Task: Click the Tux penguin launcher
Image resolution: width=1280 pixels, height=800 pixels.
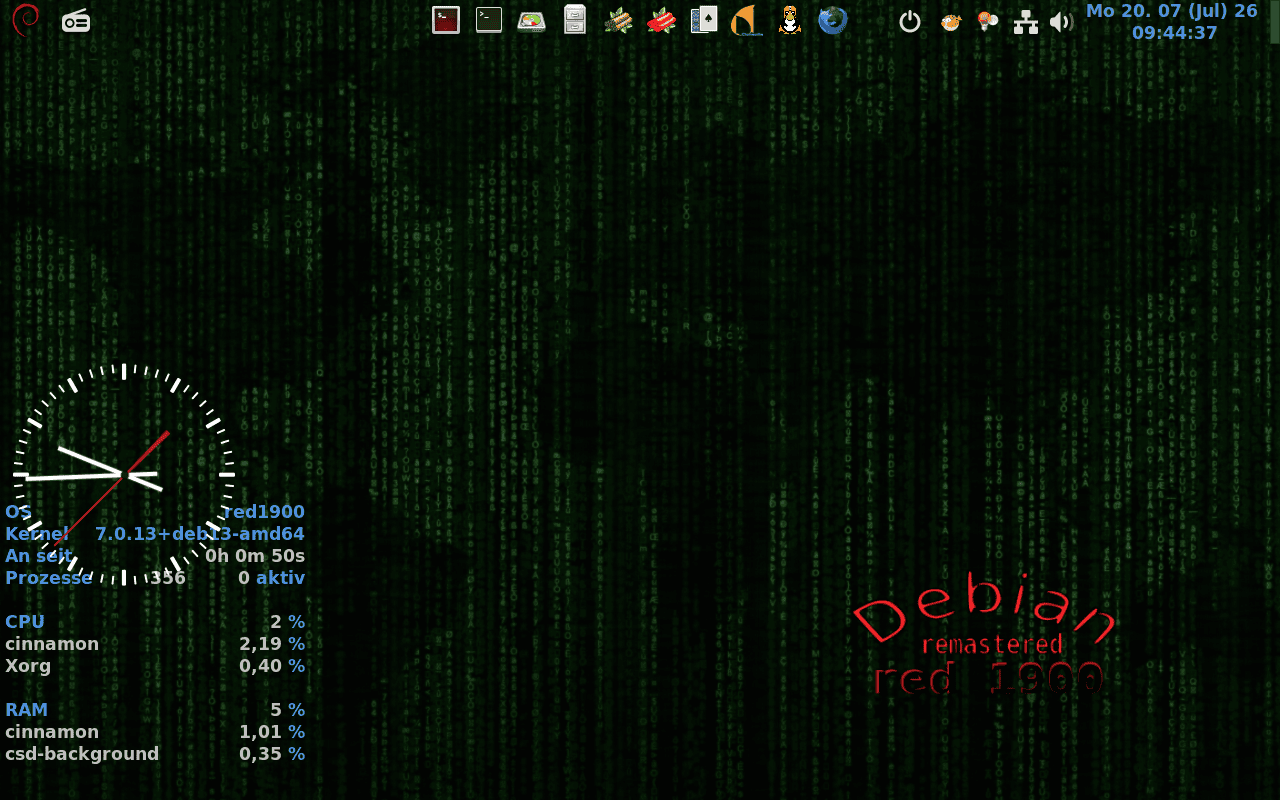Action: click(790, 20)
